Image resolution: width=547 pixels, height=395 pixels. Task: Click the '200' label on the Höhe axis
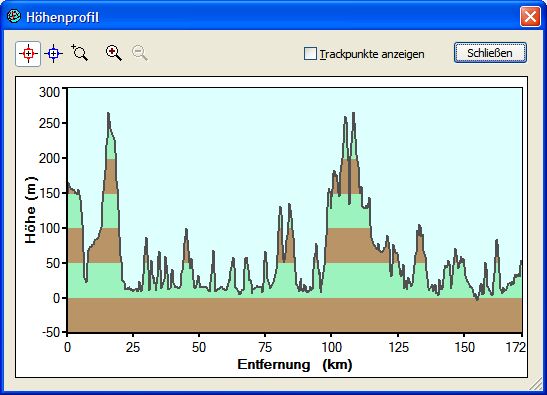coord(50,158)
